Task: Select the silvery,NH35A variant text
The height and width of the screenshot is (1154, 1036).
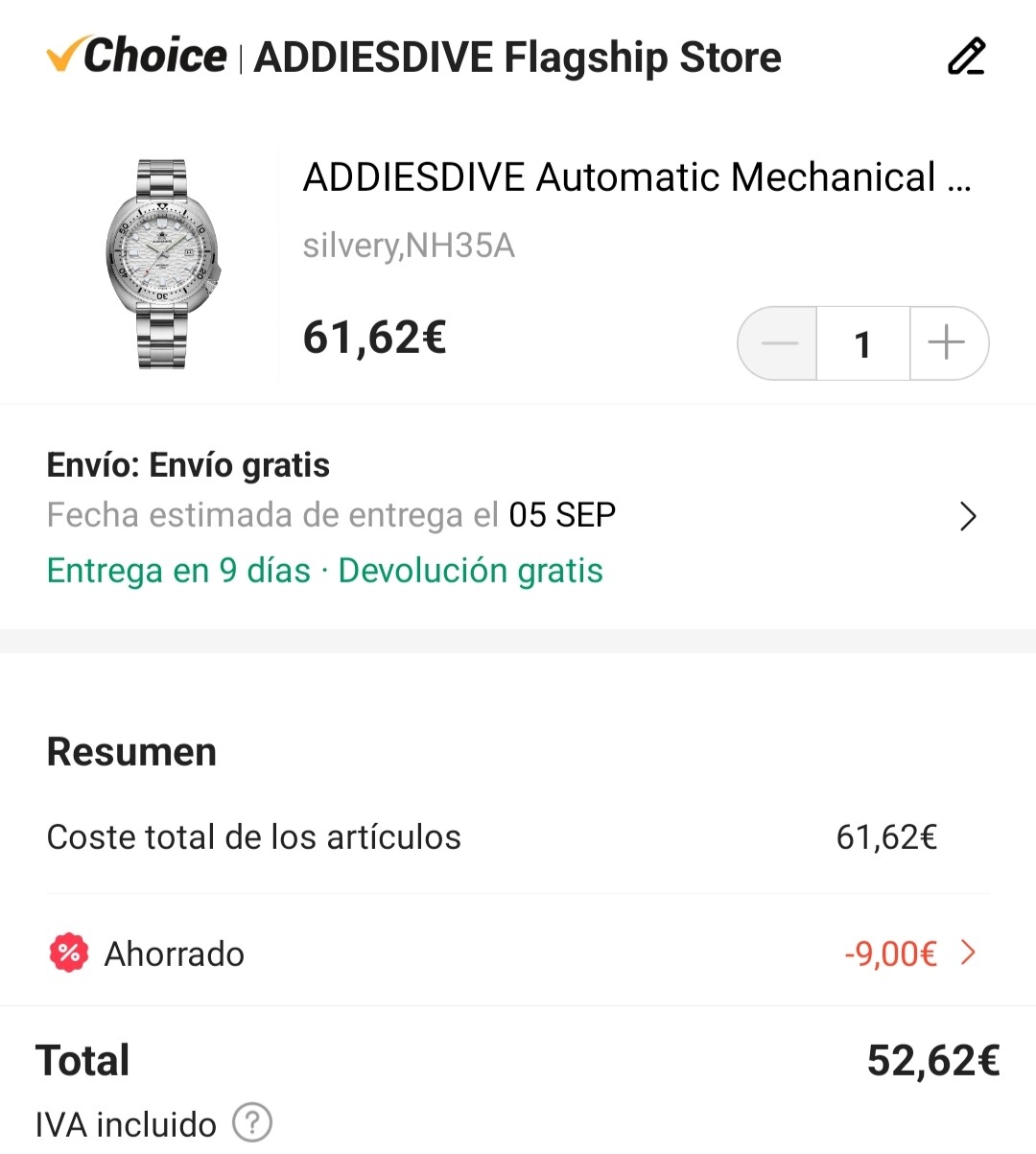Action: click(x=409, y=246)
